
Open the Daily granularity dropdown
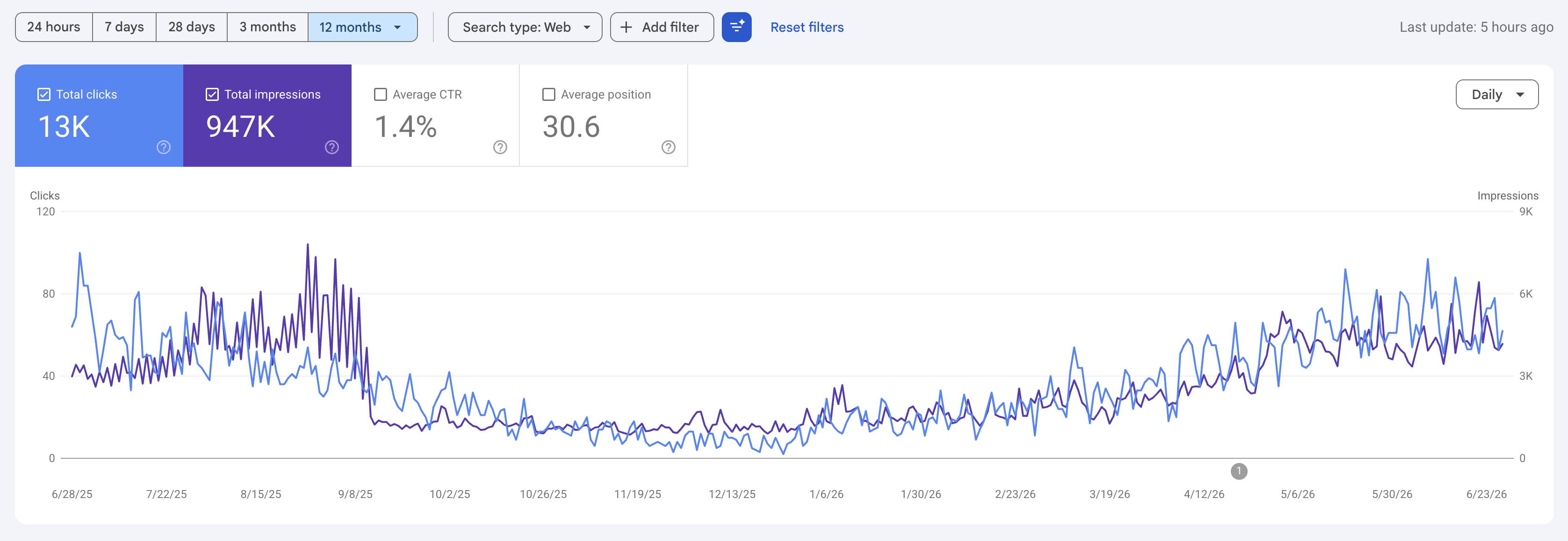[x=1497, y=94]
